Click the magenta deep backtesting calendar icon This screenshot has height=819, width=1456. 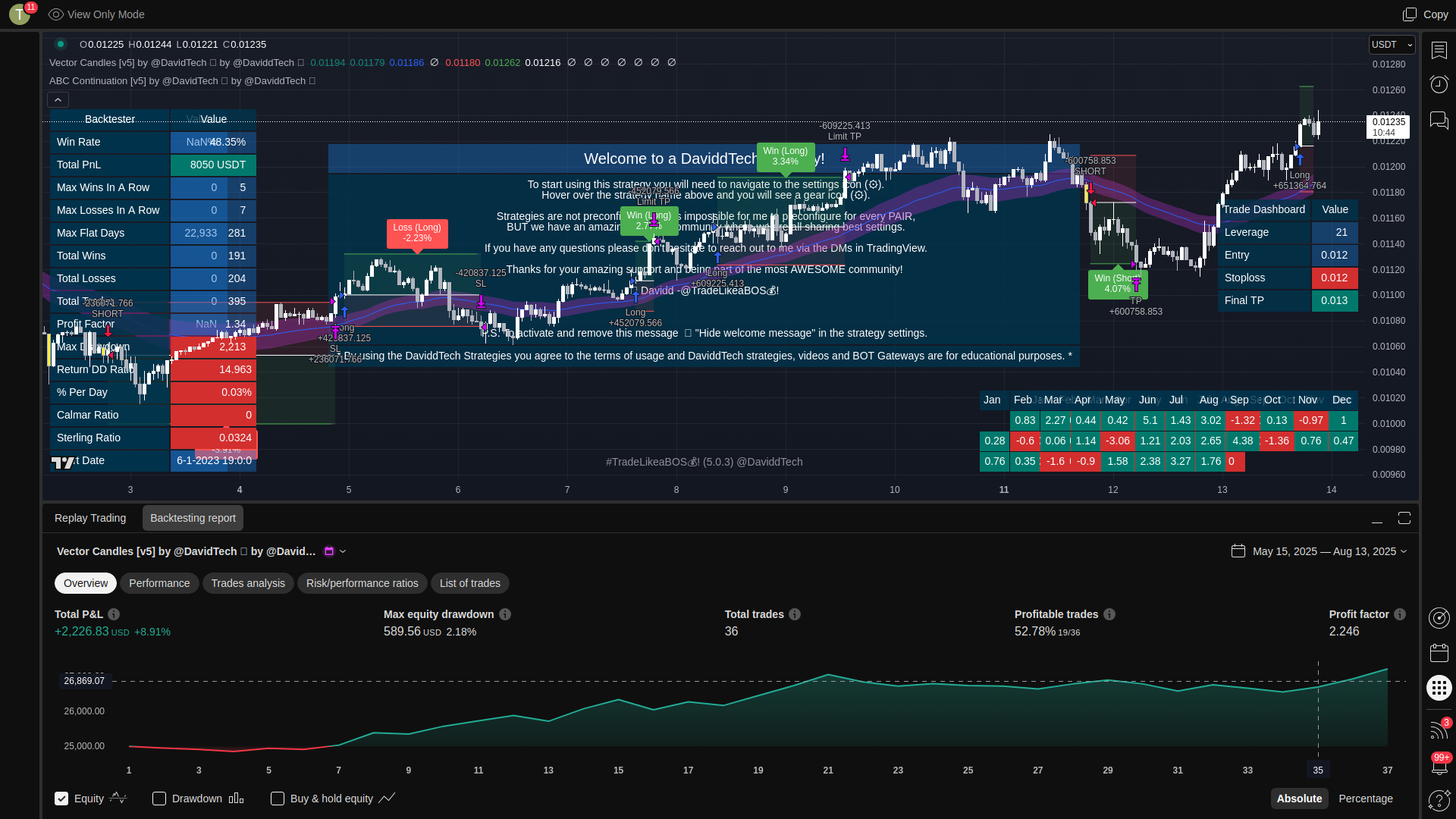(x=329, y=551)
